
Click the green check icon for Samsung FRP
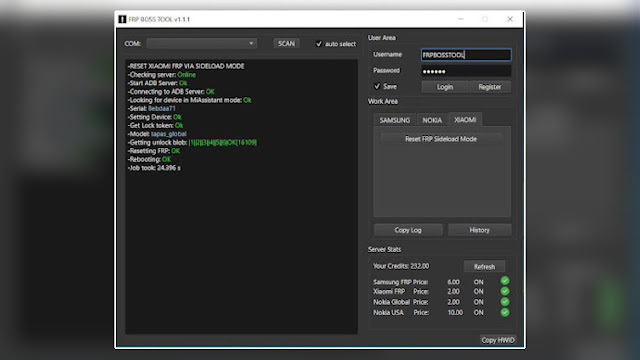[x=505, y=280]
